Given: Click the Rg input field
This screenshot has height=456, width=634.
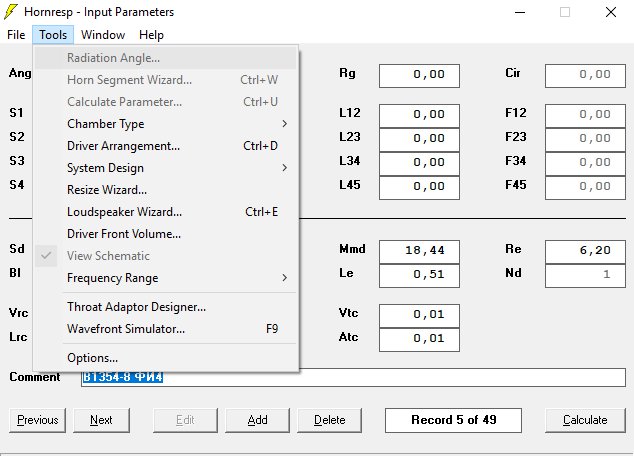Looking at the screenshot, I should tap(419, 76).
